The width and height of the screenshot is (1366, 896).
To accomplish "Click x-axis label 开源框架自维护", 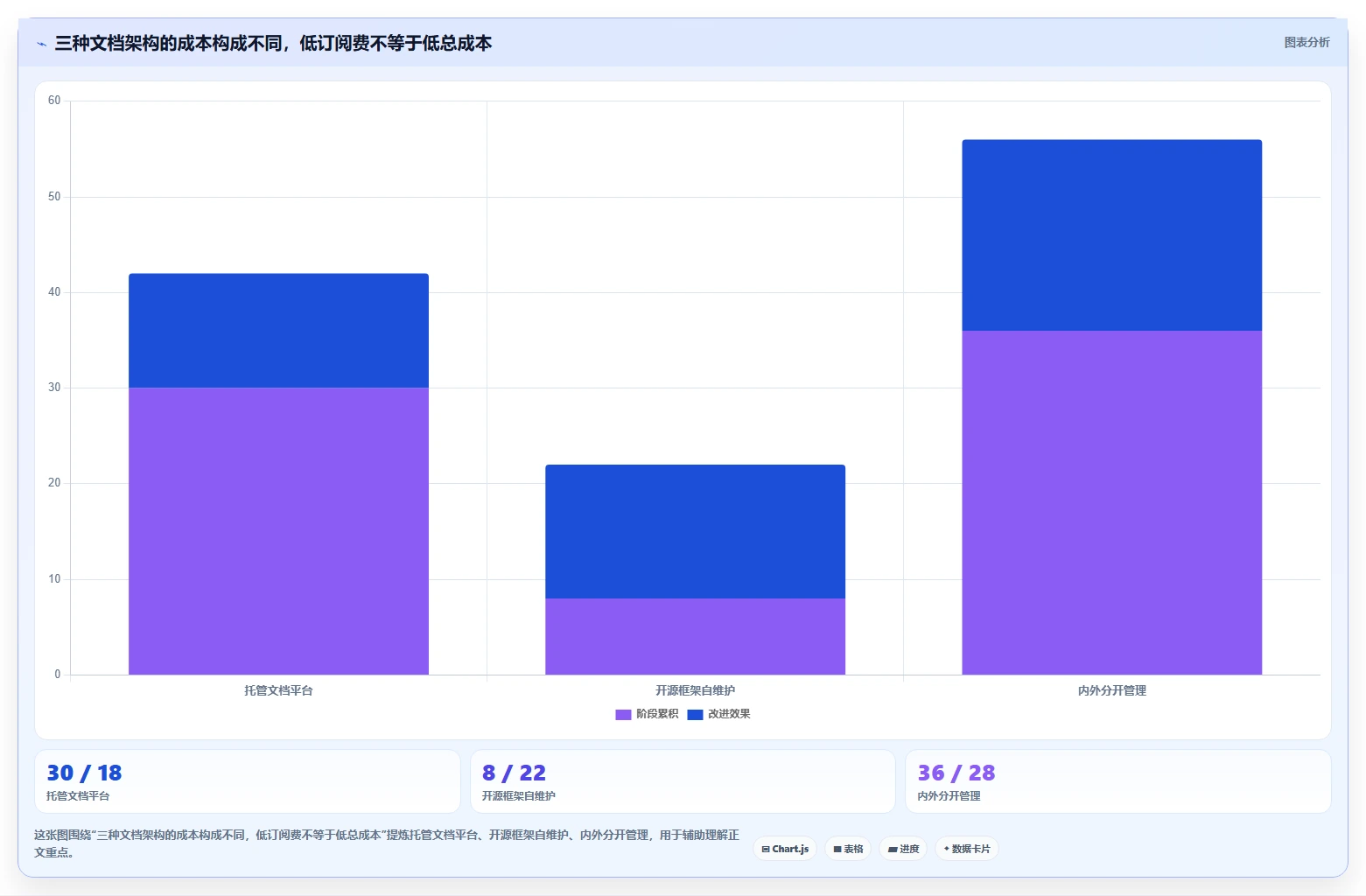I will click(x=695, y=690).
